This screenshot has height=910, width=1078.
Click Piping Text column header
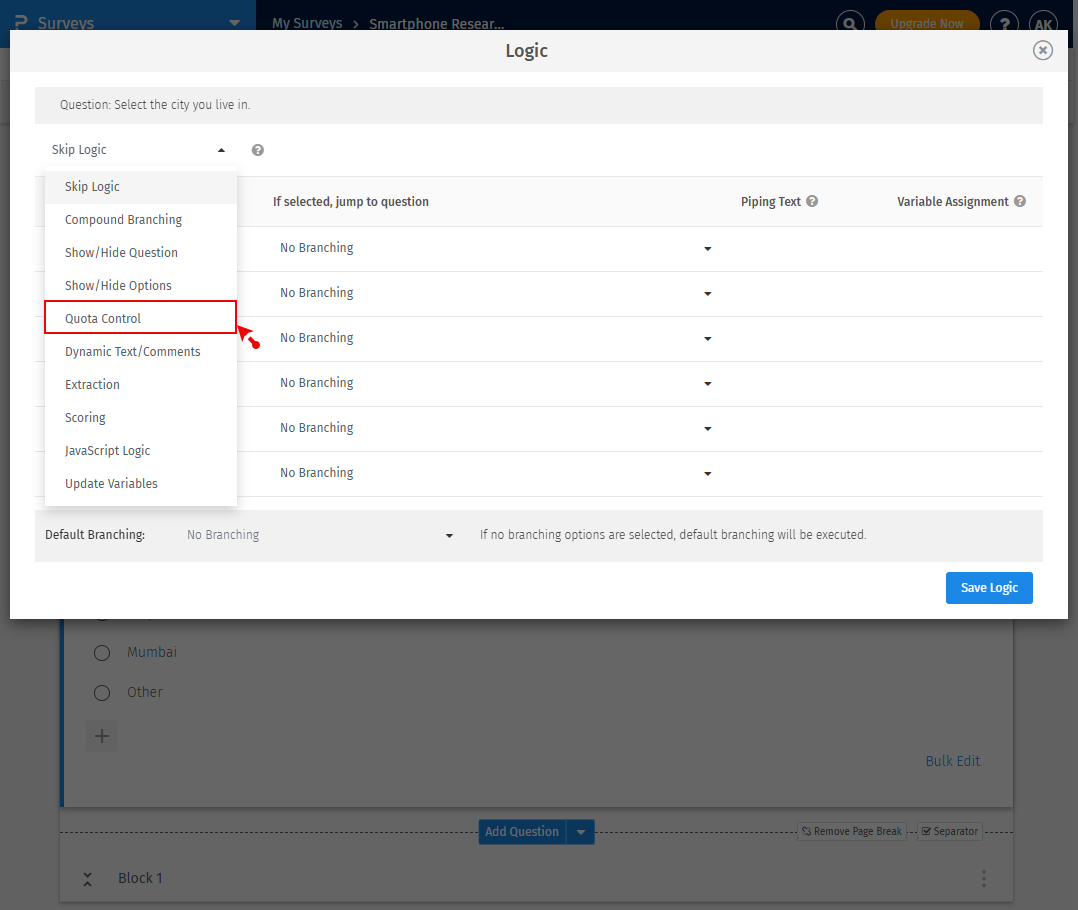pyautogui.click(x=771, y=201)
